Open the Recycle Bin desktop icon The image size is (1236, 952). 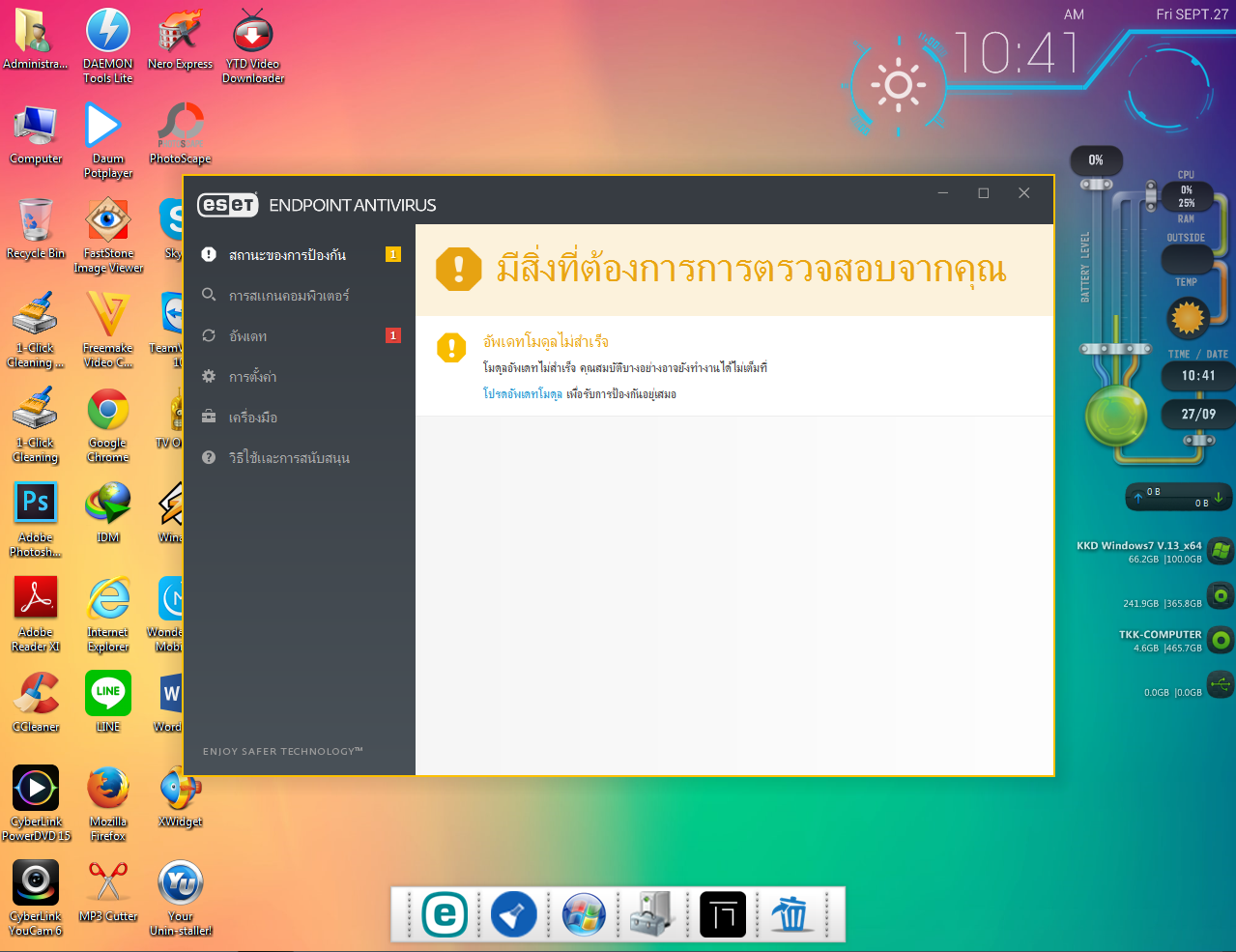[36, 228]
